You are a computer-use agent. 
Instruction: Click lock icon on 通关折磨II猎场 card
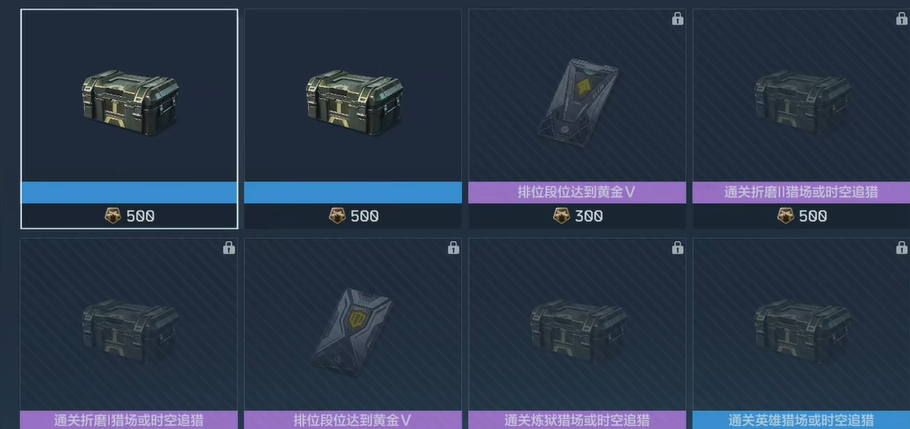coord(901,19)
